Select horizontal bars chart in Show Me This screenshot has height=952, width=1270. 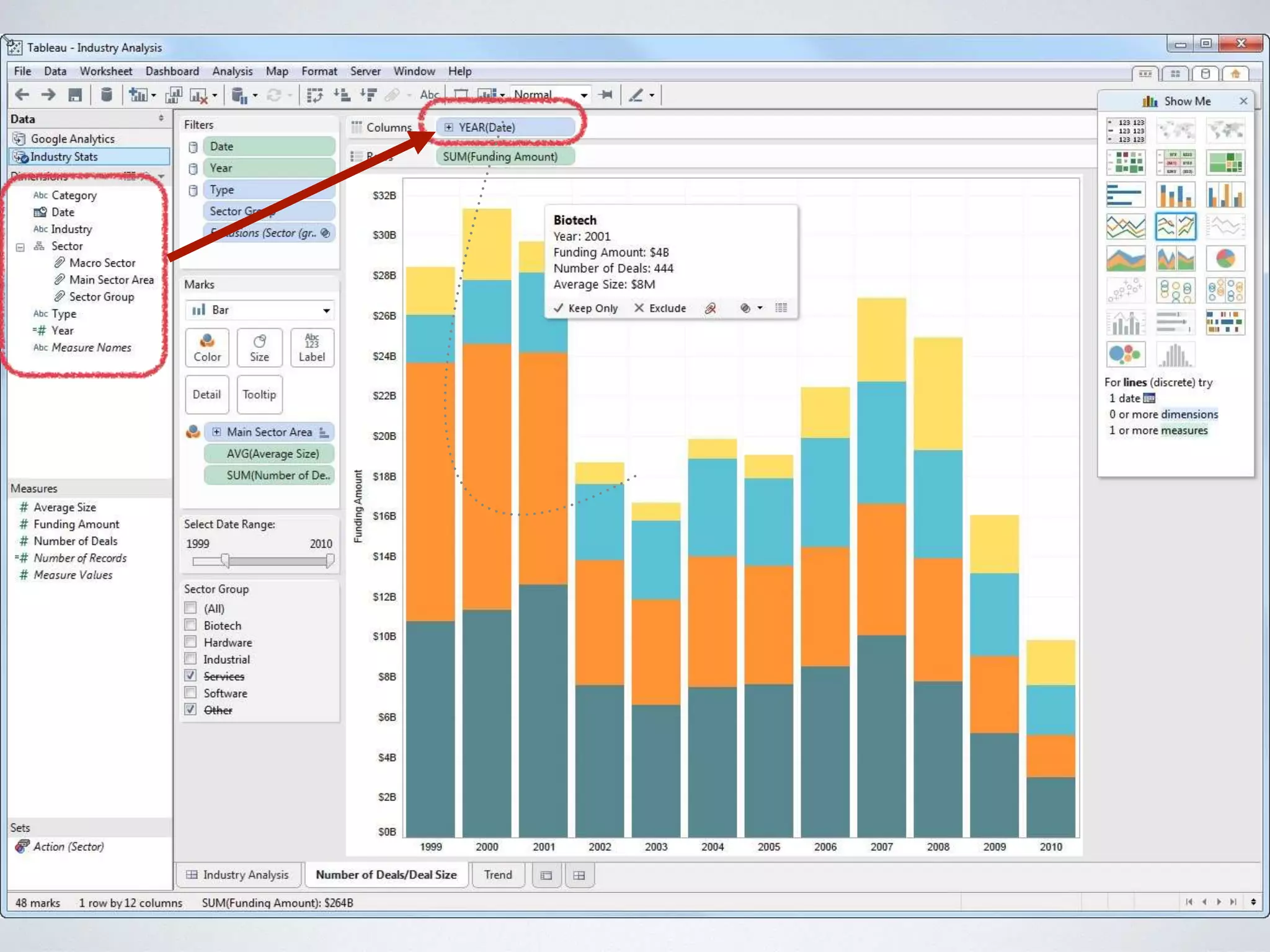point(1125,195)
